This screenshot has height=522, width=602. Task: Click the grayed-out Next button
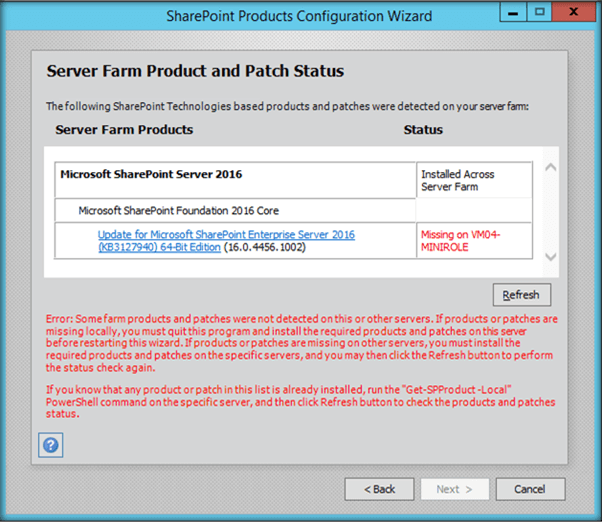click(x=455, y=489)
